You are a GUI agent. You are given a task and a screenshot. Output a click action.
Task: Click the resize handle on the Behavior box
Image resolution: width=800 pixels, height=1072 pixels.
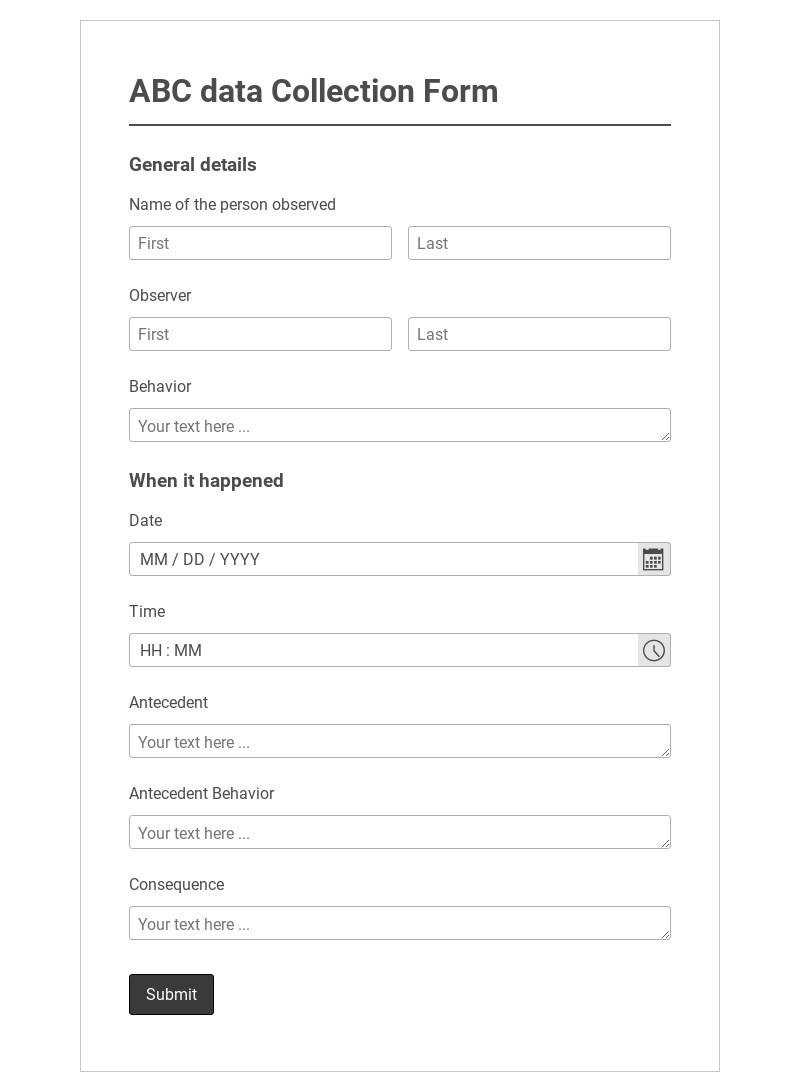[666, 436]
